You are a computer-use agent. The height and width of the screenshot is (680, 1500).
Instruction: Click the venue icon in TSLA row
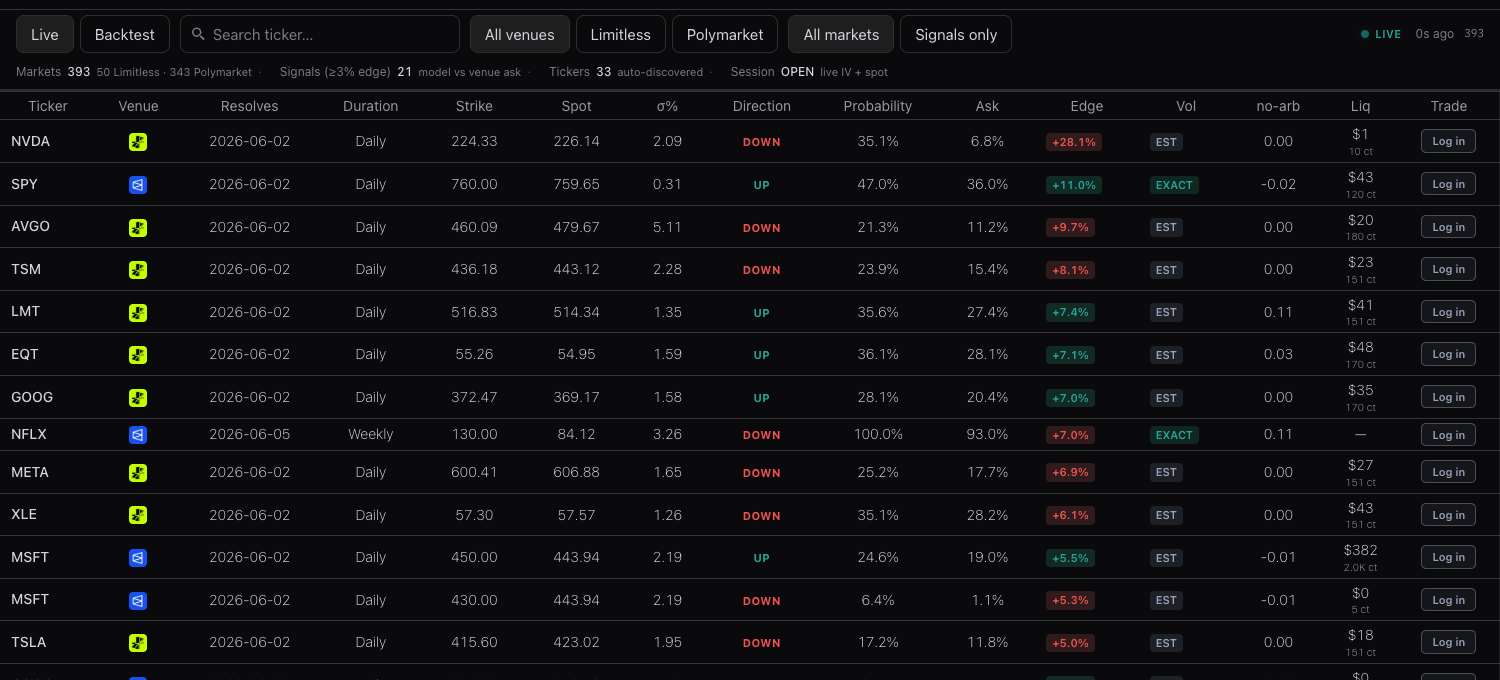(138, 643)
